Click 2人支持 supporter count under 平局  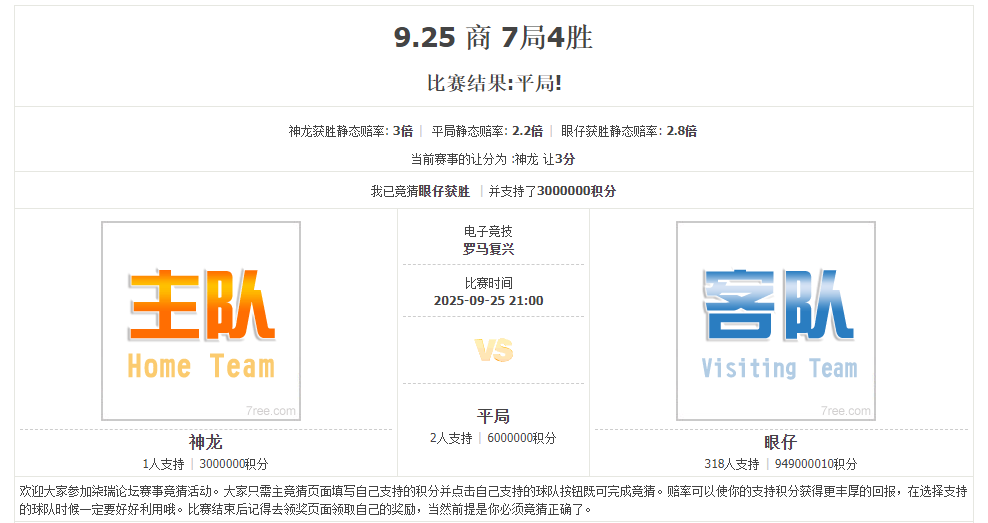[x=451, y=438]
